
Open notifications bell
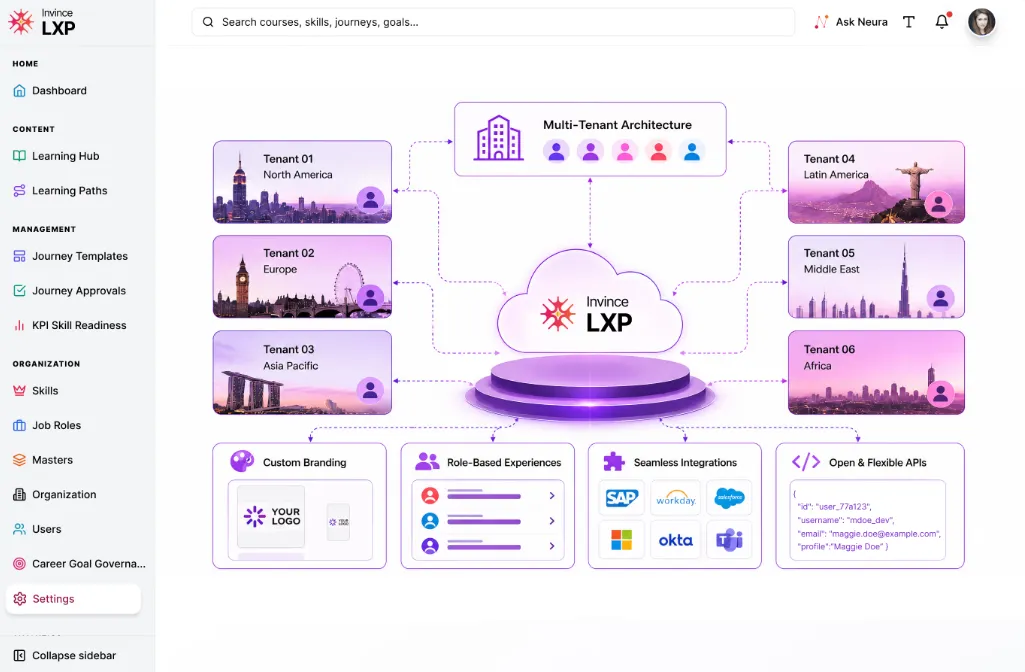(942, 22)
